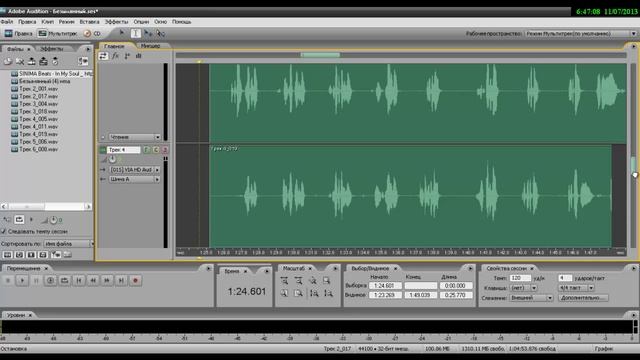
Task: Switch to the Эффекты panel tab
Action: click(52, 49)
